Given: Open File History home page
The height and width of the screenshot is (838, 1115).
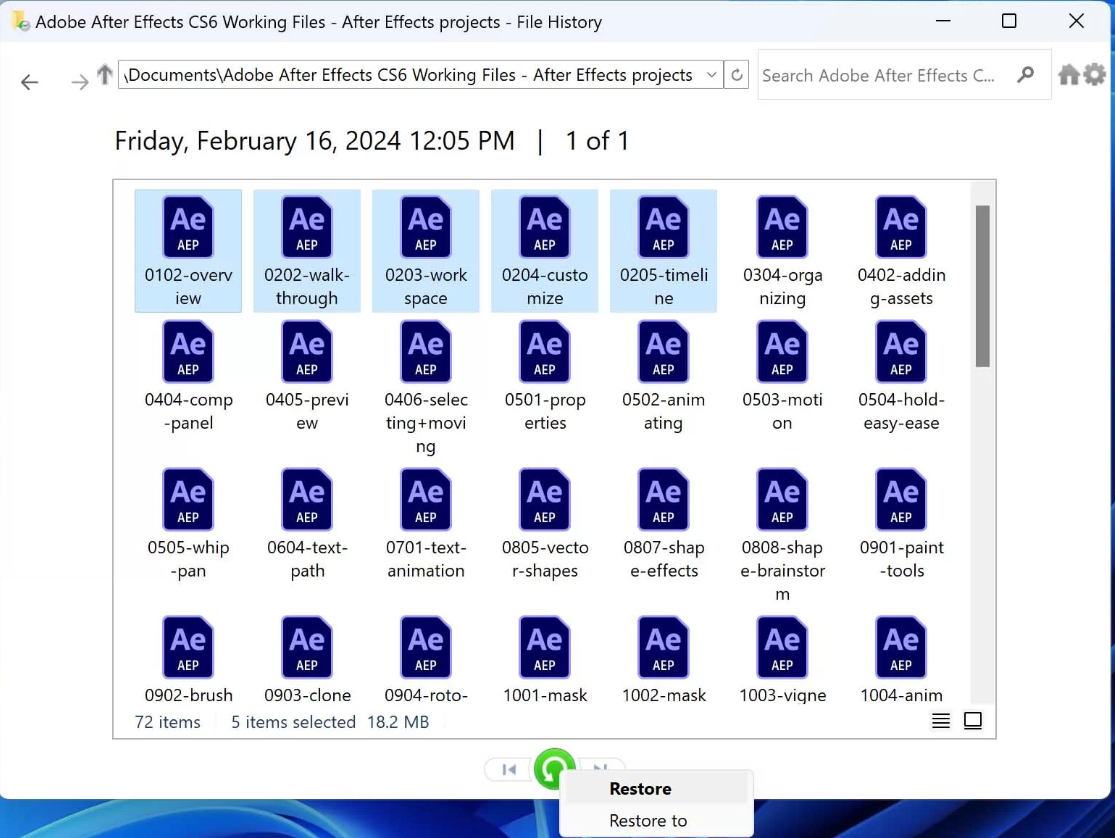Looking at the screenshot, I should [1069, 74].
